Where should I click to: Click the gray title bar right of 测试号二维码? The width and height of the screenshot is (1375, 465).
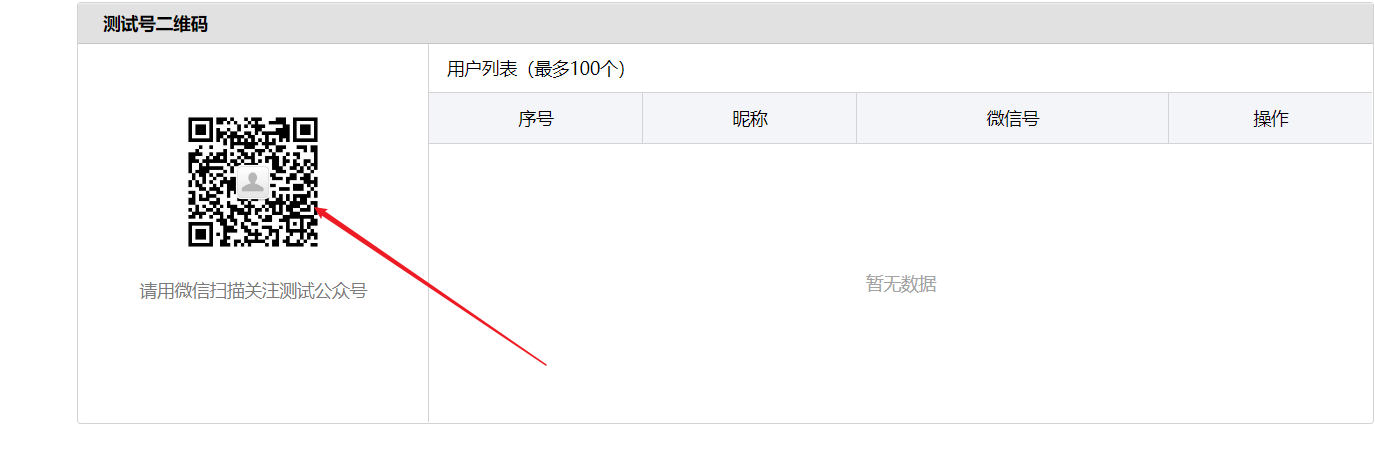[790, 24]
